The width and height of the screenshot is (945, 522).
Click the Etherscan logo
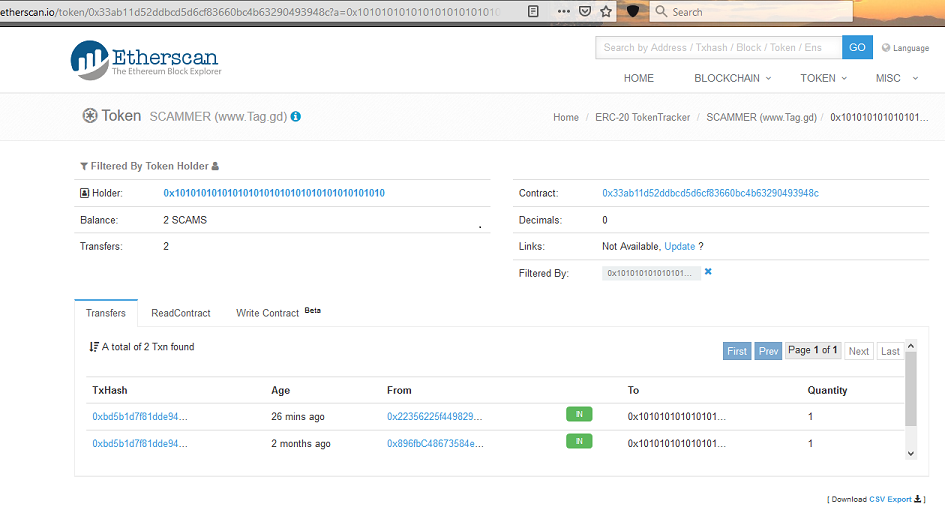click(145, 60)
